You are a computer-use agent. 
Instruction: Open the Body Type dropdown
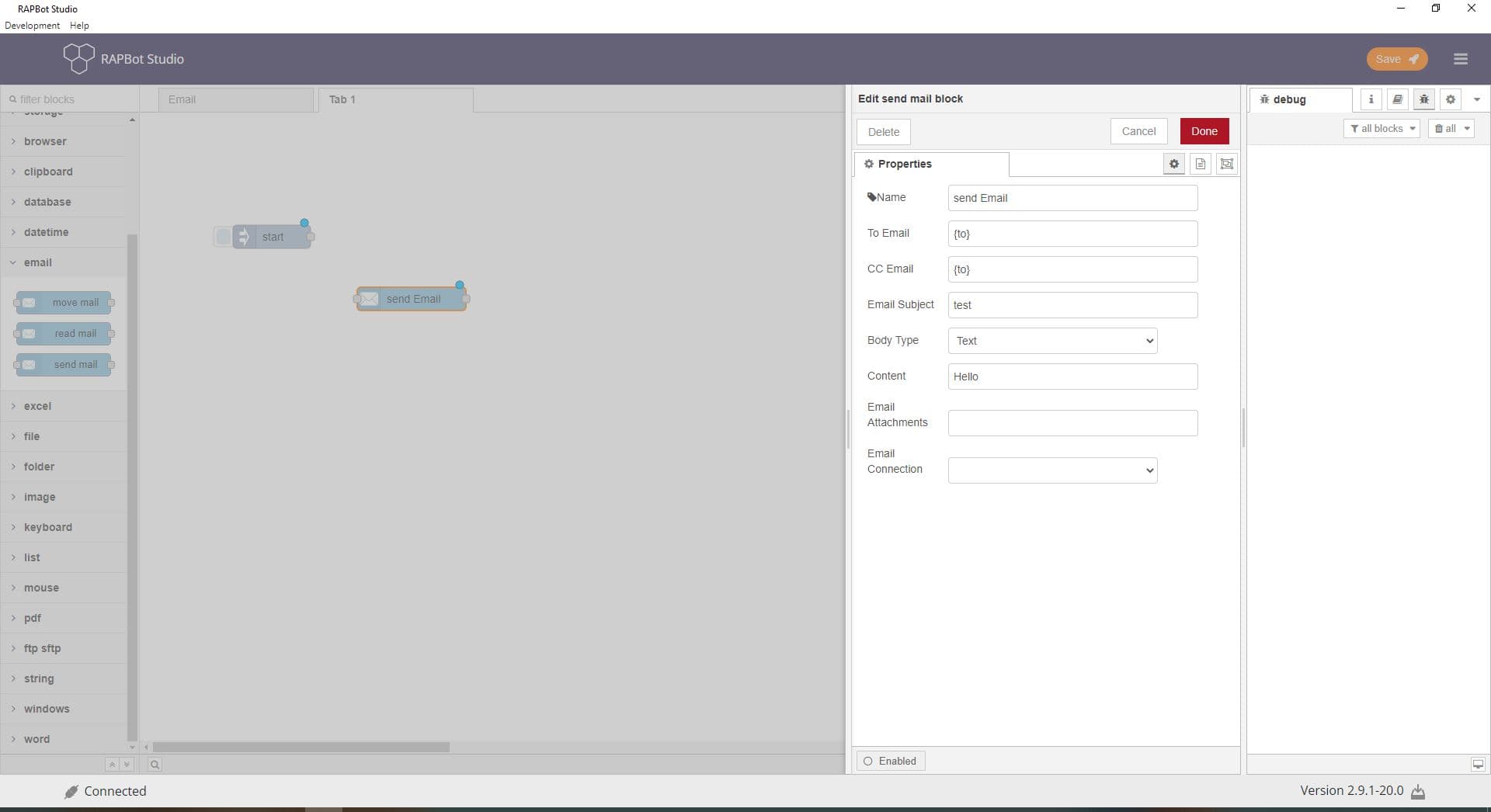click(x=1052, y=341)
